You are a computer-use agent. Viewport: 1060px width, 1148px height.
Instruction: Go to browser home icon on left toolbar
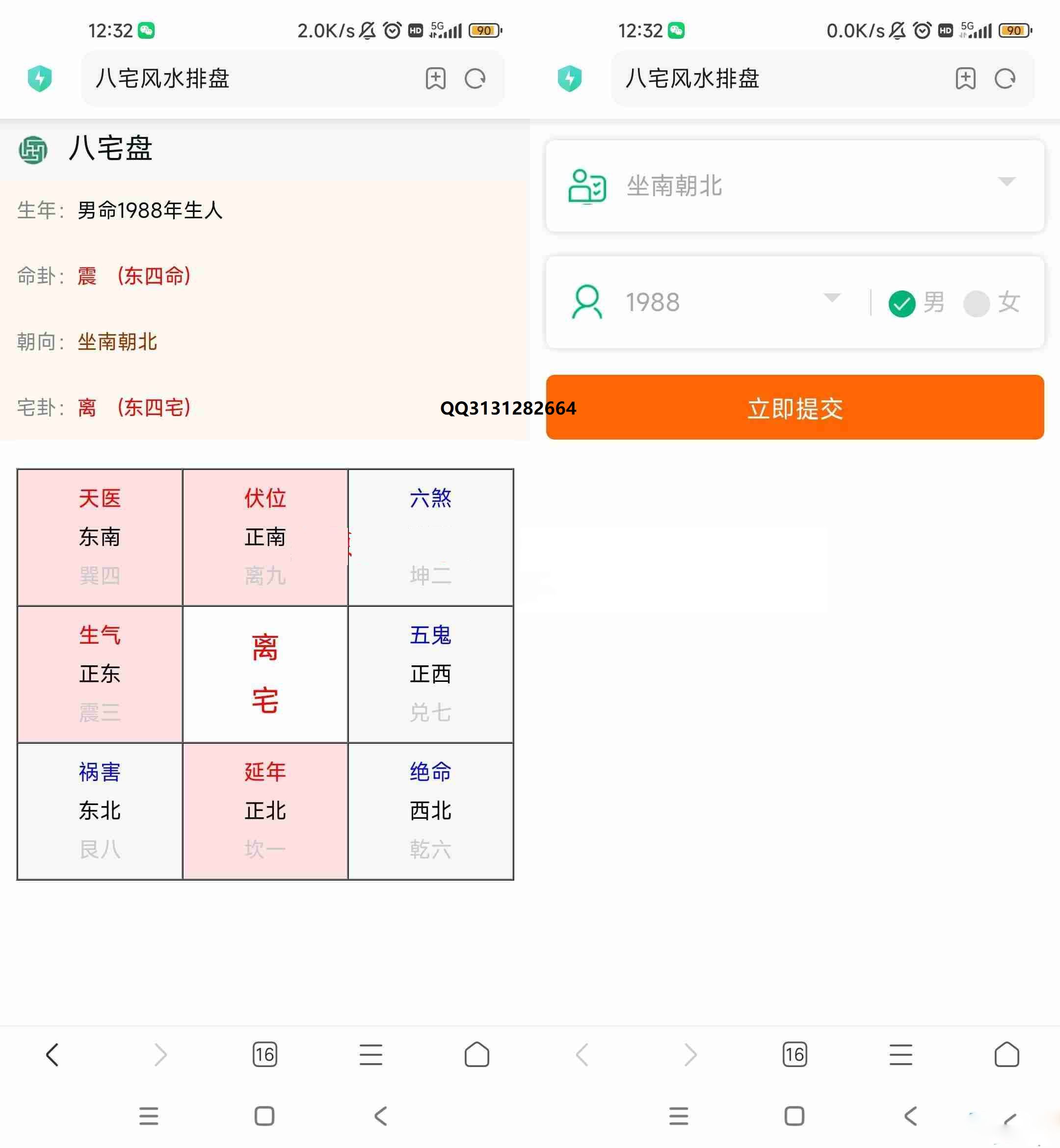(x=477, y=1054)
